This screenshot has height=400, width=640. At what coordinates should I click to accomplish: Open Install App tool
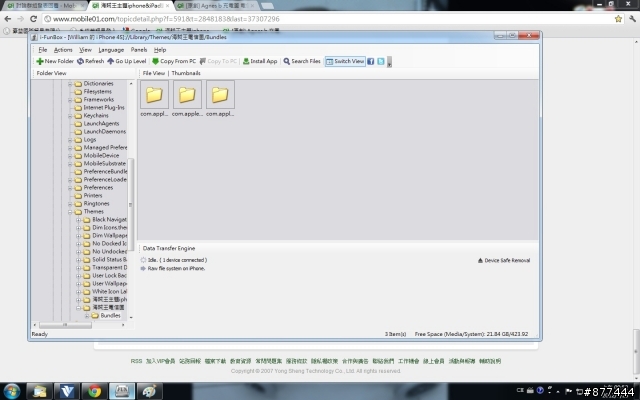pyautogui.click(x=260, y=61)
